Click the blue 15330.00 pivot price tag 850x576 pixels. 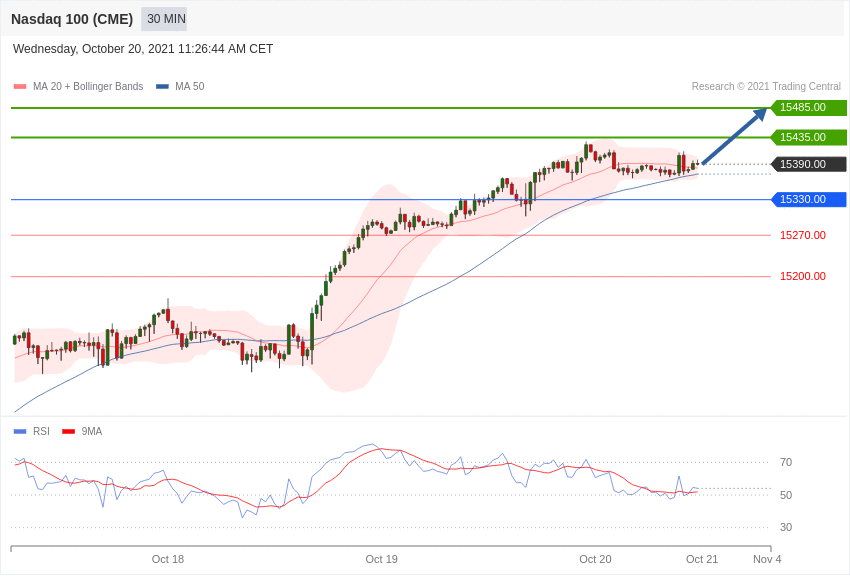(x=807, y=199)
